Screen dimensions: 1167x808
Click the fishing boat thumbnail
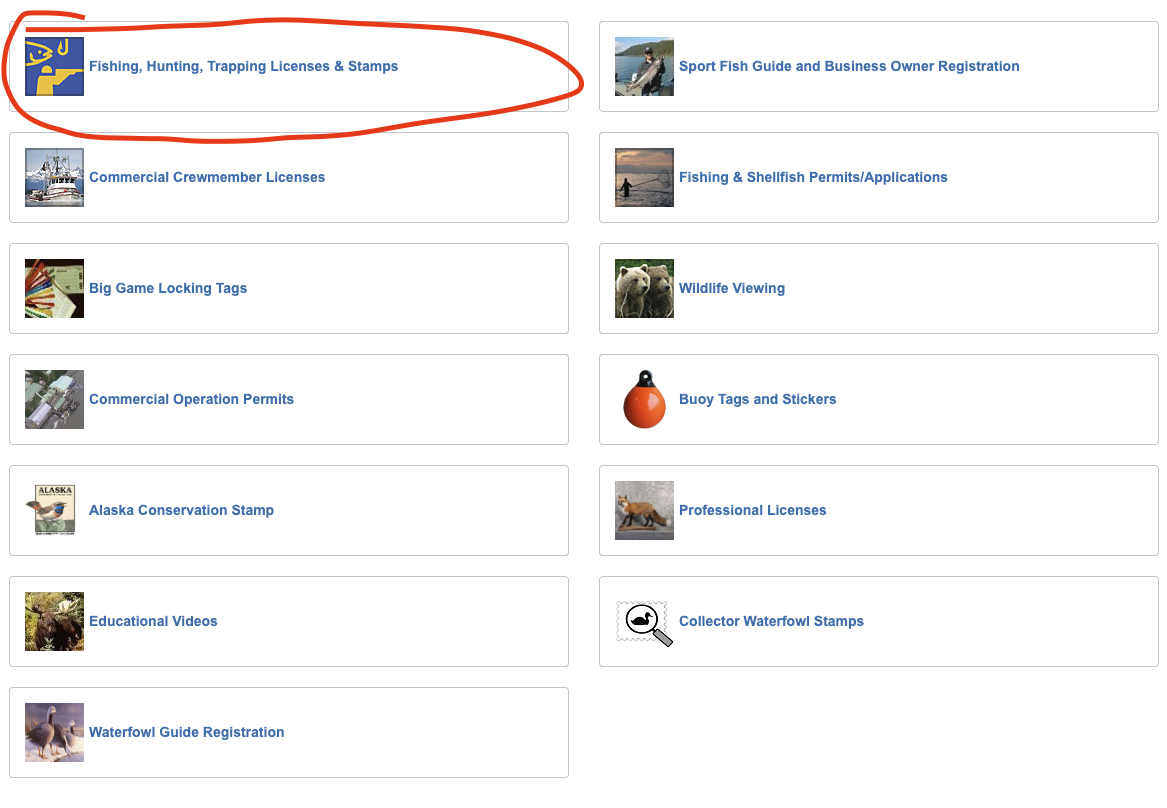point(54,178)
